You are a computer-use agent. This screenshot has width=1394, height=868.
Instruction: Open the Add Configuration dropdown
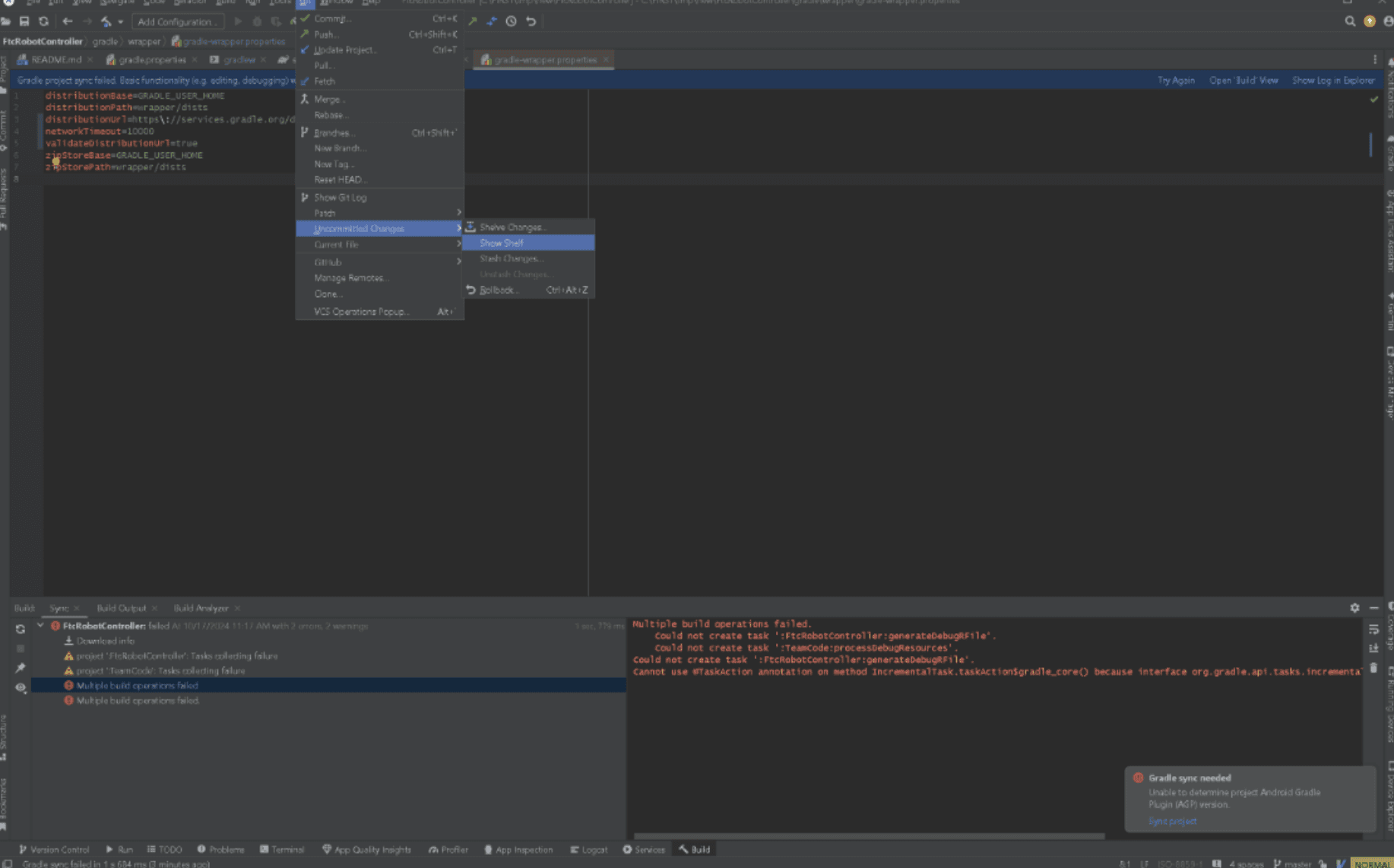177,21
